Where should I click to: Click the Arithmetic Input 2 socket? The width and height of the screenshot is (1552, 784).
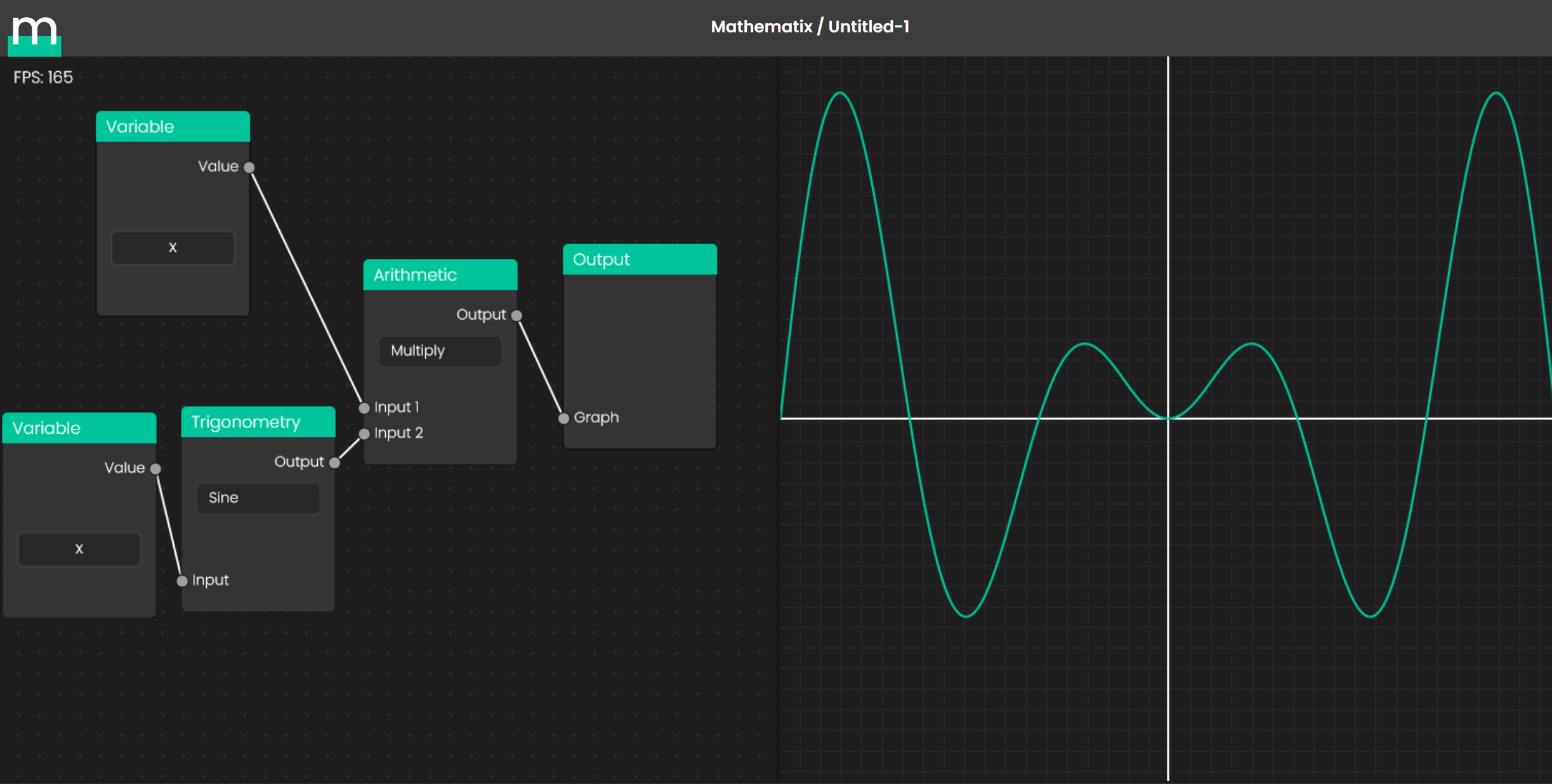364,434
